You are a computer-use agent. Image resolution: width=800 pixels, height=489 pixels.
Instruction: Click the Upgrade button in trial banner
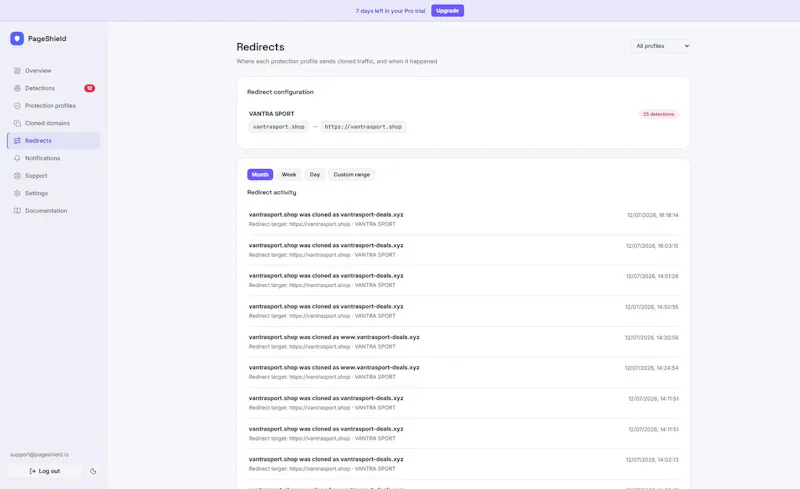(447, 11)
